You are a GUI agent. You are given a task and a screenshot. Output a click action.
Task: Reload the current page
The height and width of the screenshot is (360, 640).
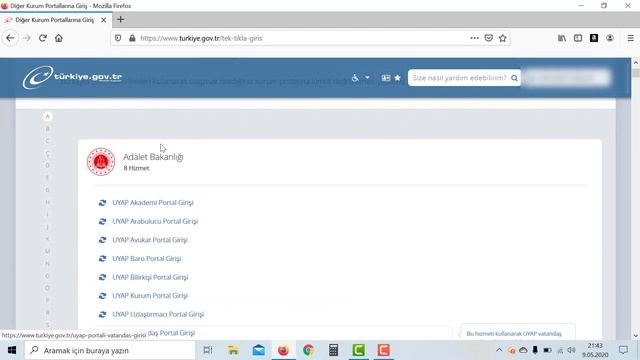pyautogui.click(x=42, y=38)
